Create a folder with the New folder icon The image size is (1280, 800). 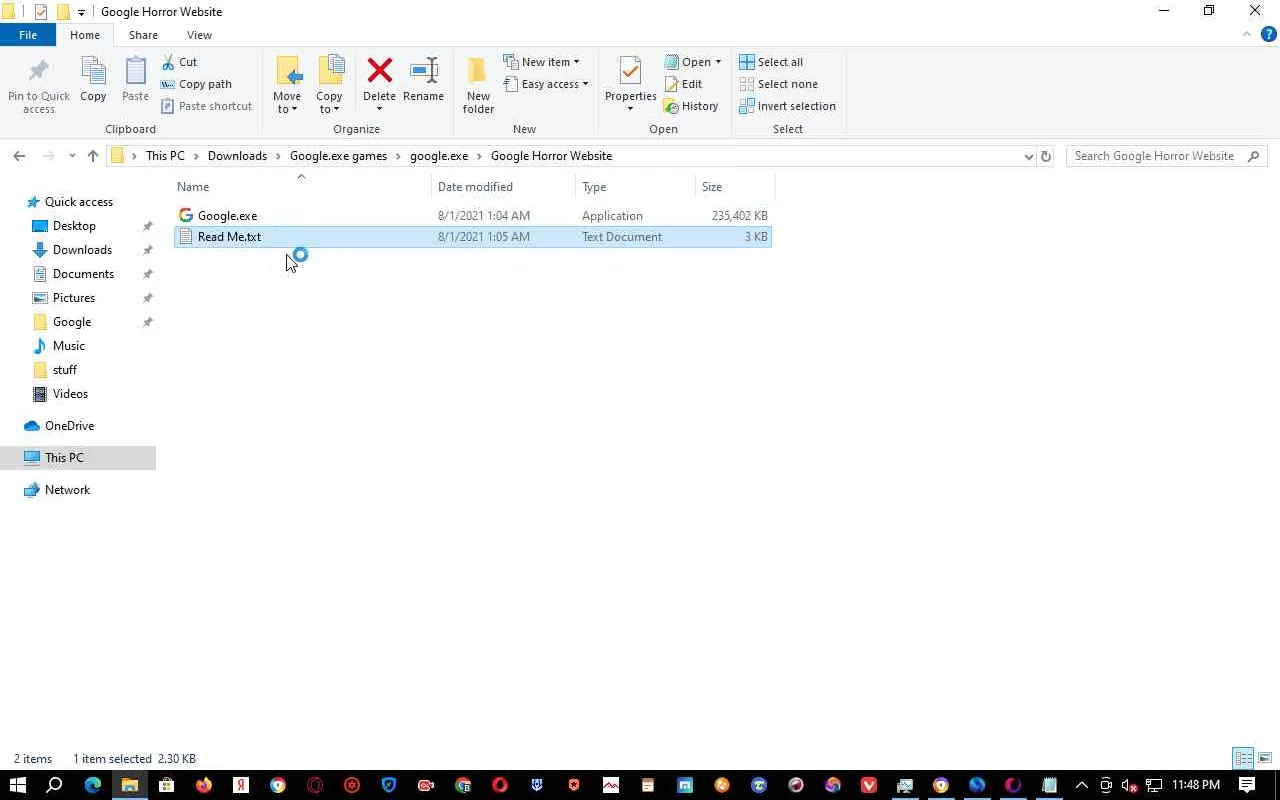tap(478, 72)
